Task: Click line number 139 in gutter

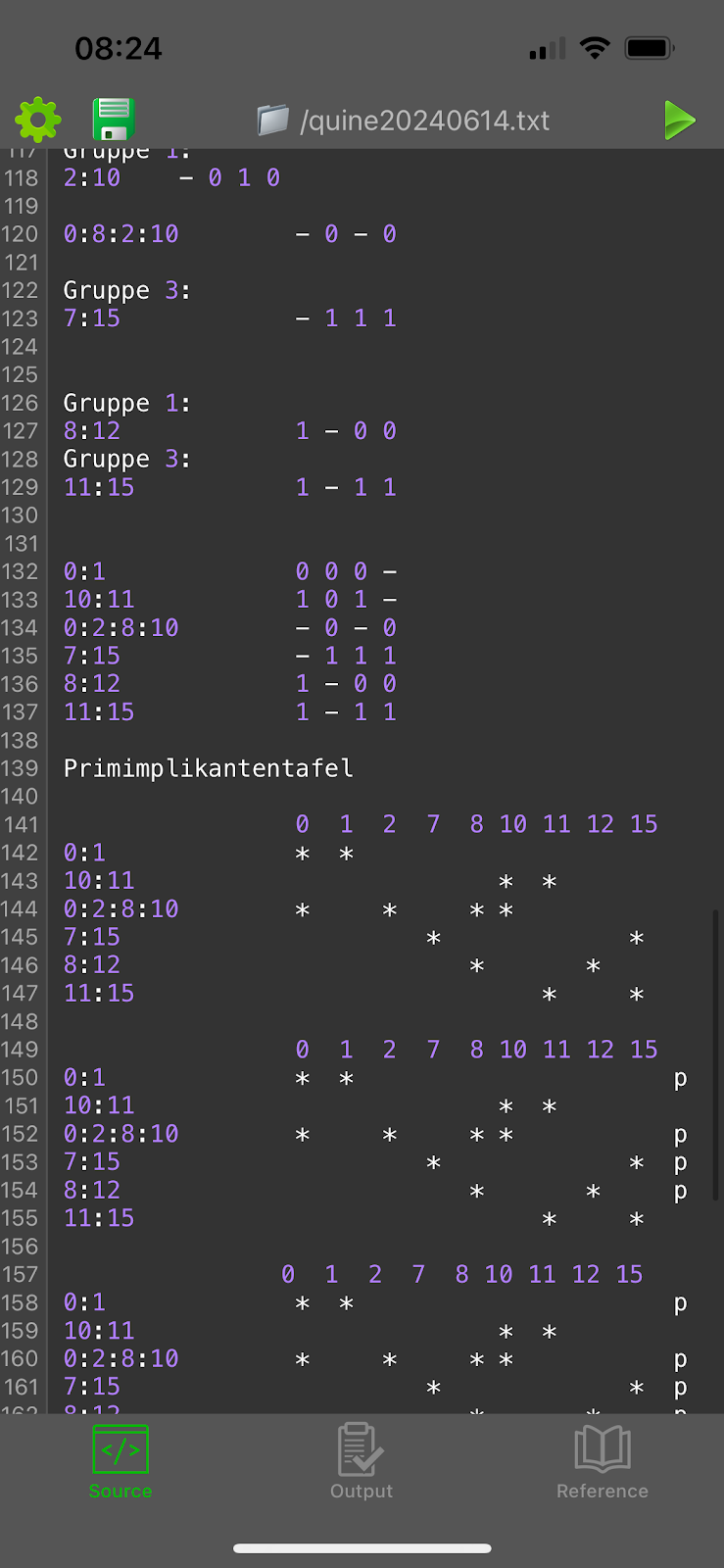Action: (20, 768)
